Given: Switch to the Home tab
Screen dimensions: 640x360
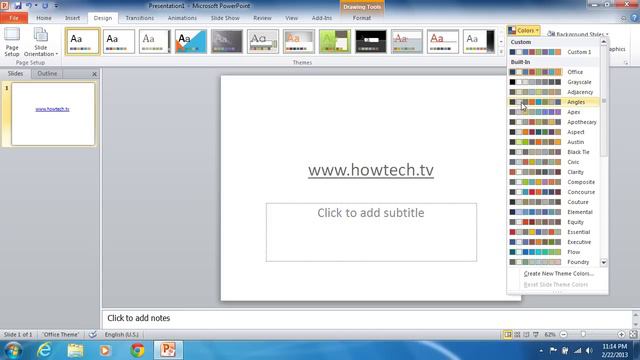Looking at the screenshot, I should [44, 18].
